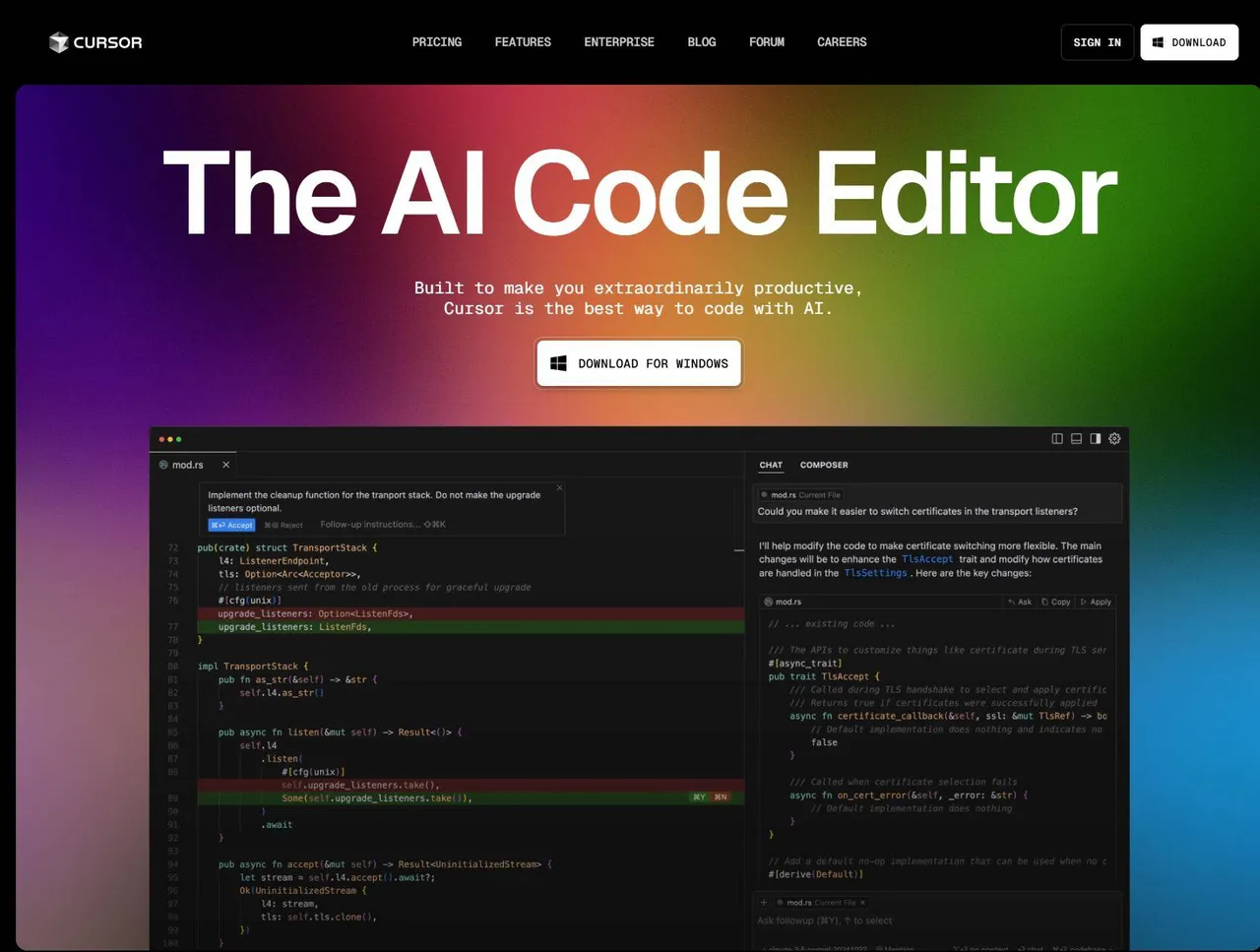The image size is (1260, 952).
Task: Click 'The AI Code Editor' headline
Action: pyautogui.click(x=640, y=193)
